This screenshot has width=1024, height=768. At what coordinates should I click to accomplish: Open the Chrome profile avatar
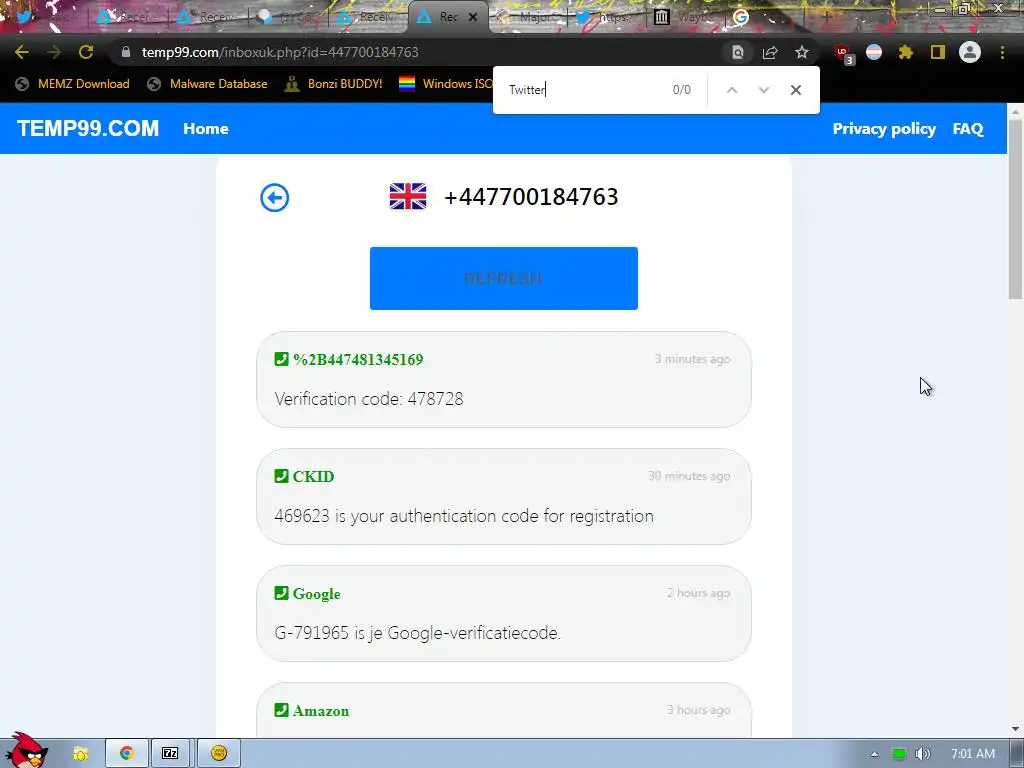pos(970,52)
